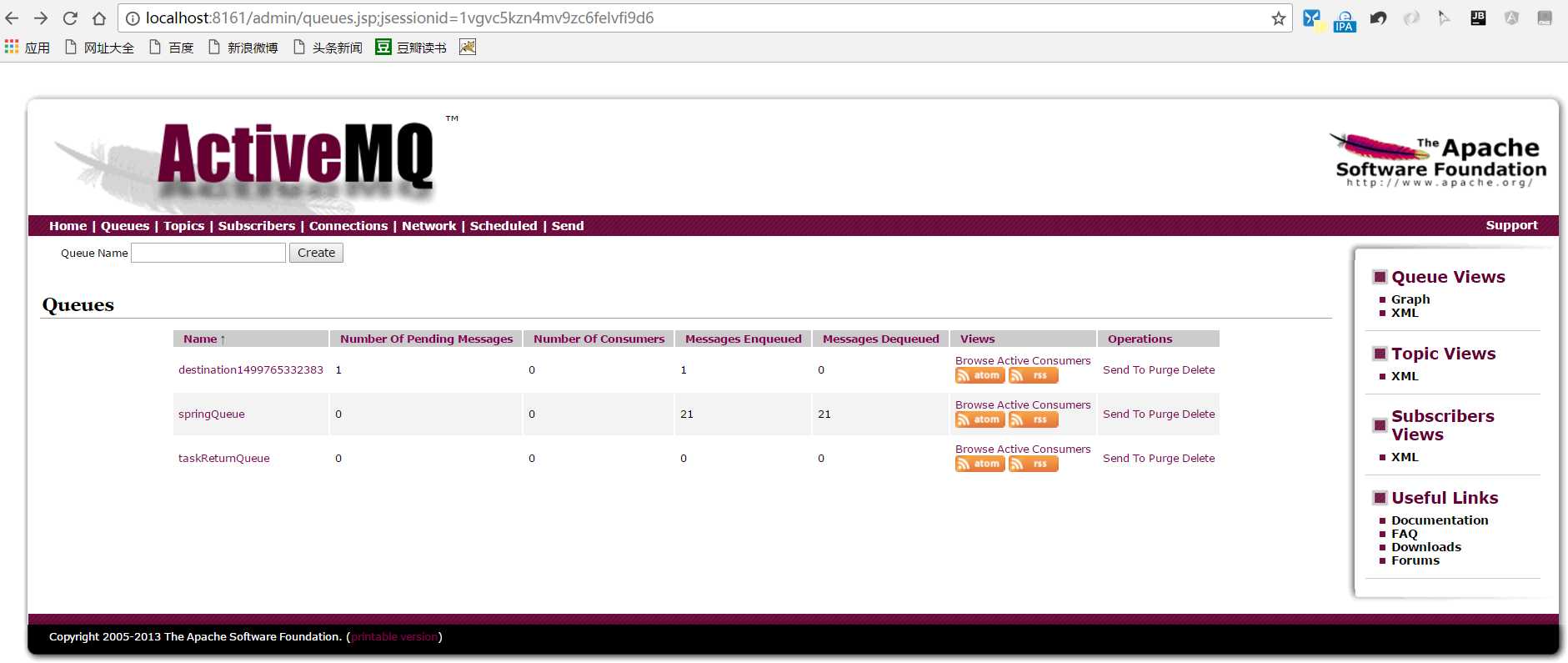
Task: Open the 百度 bookmark
Action: click(x=171, y=48)
